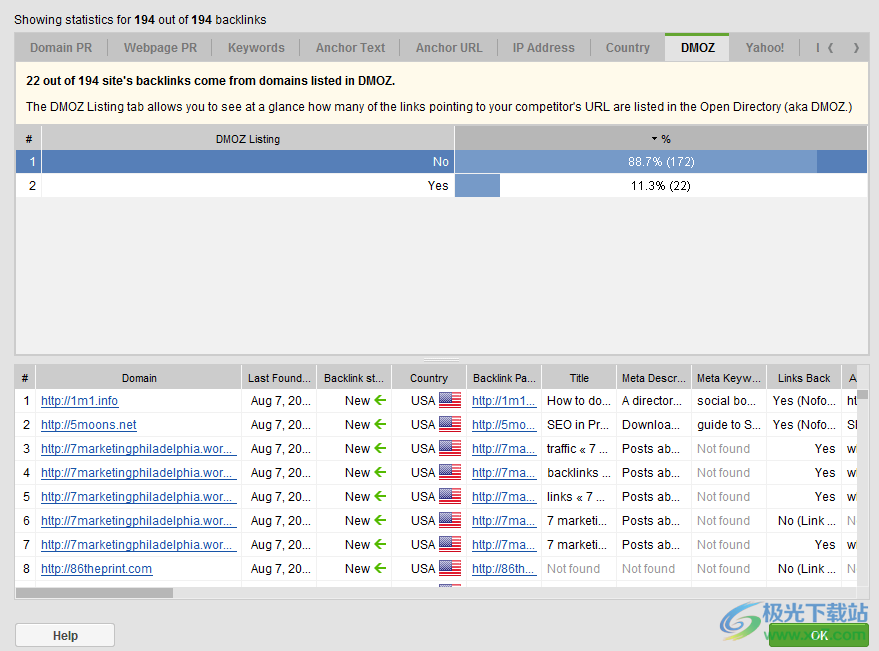The image size is (879, 651).
Task: Click the green New arrow in row 8
Action: 381,568
